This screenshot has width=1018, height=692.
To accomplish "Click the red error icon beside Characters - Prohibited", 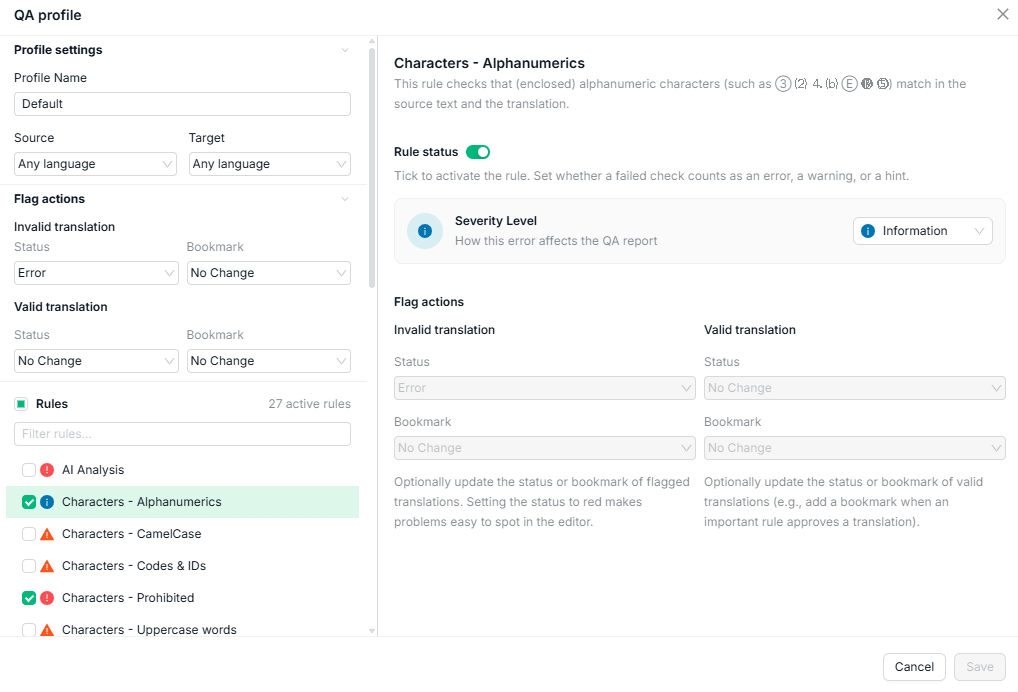I will pyautogui.click(x=47, y=598).
